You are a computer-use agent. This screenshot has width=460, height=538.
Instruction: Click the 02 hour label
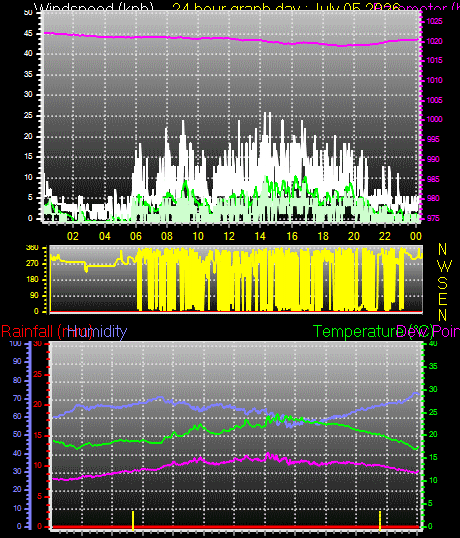coord(73,236)
